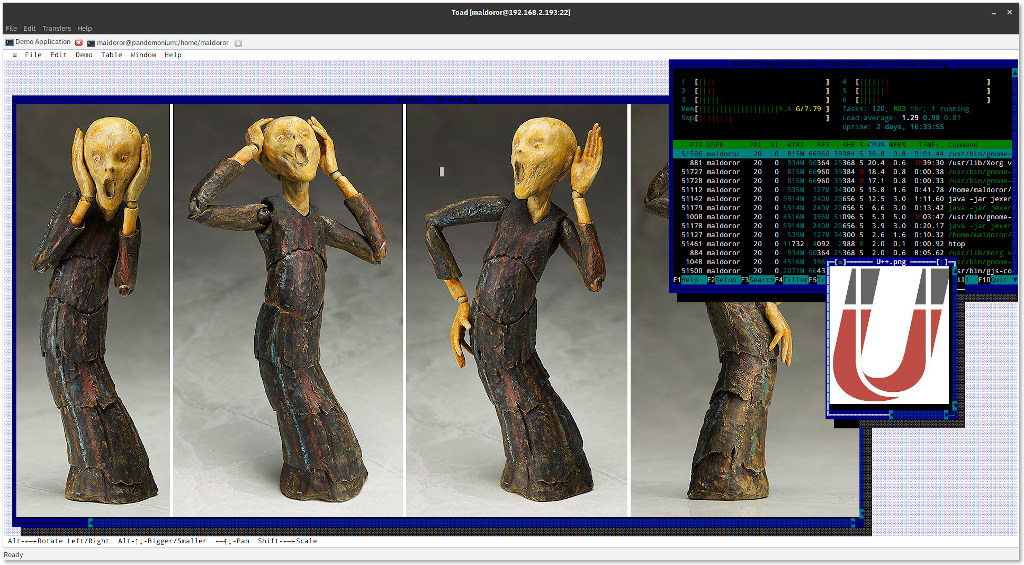Close the maldoror@pandemonium tab
Image resolution: width=1024 pixels, height=565 pixels.
[x=238, y=43]
